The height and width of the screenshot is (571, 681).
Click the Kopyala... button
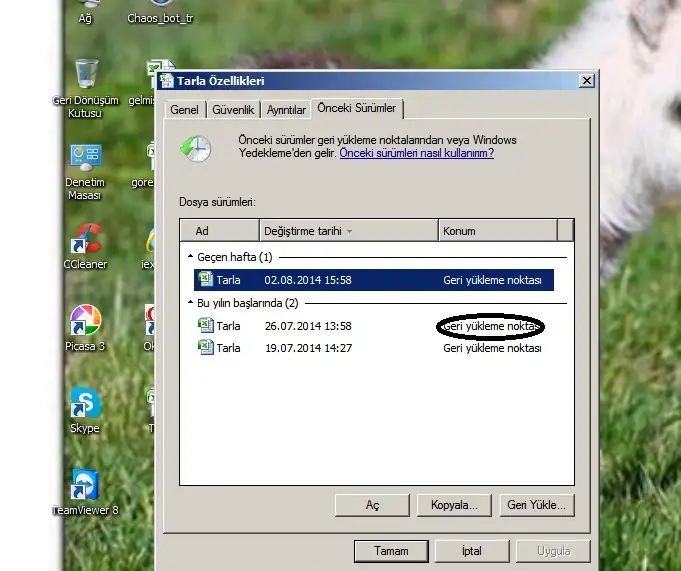point(453,505)
